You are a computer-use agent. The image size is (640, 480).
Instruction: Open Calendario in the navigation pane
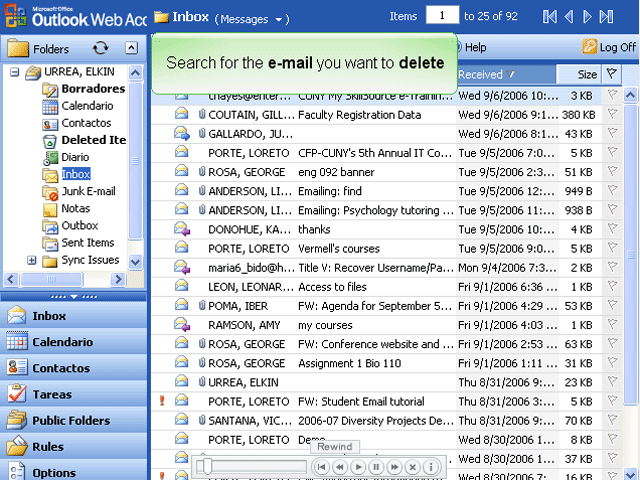(62, 342)
